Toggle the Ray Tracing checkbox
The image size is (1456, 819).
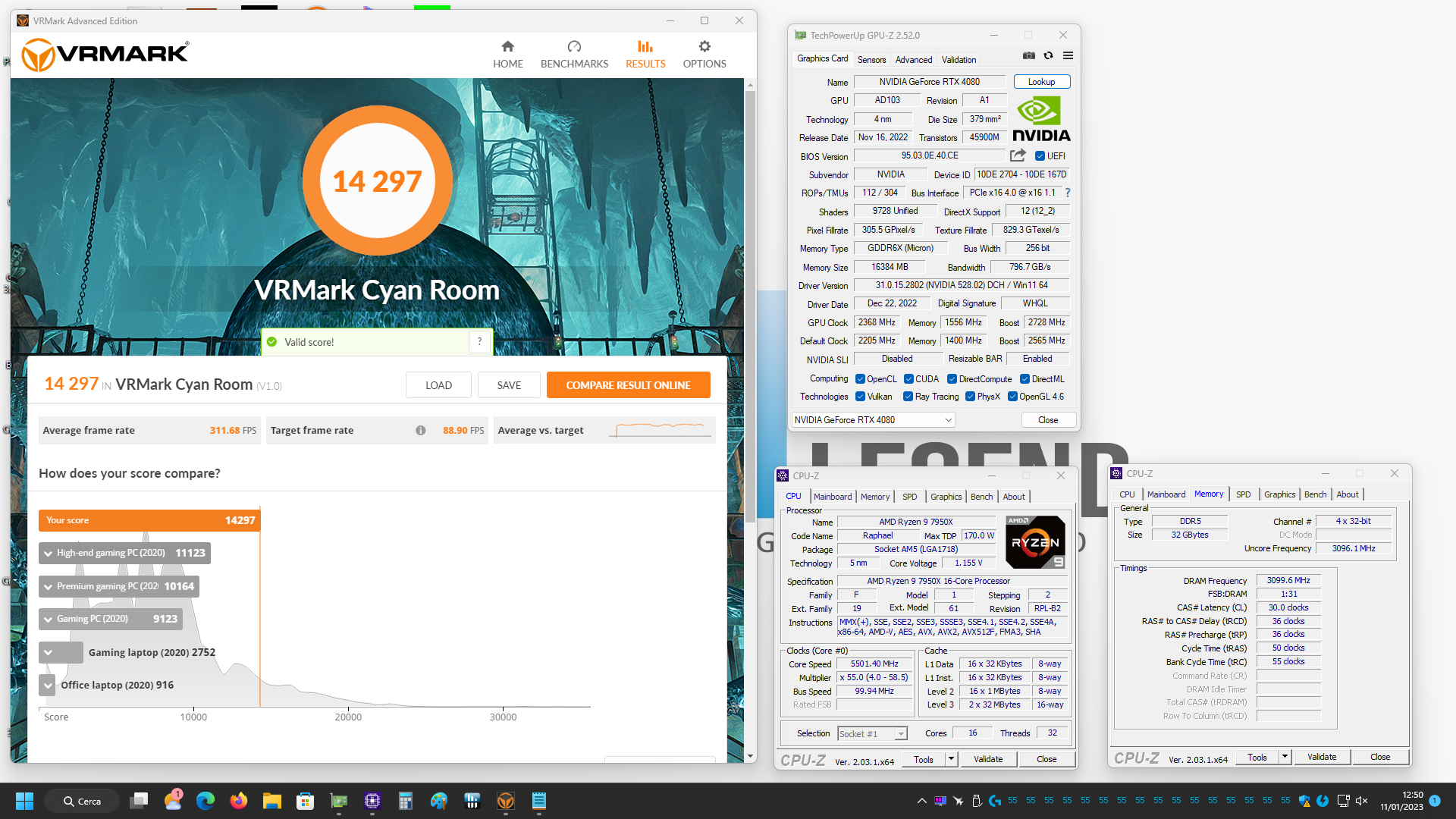coord(908,397)
